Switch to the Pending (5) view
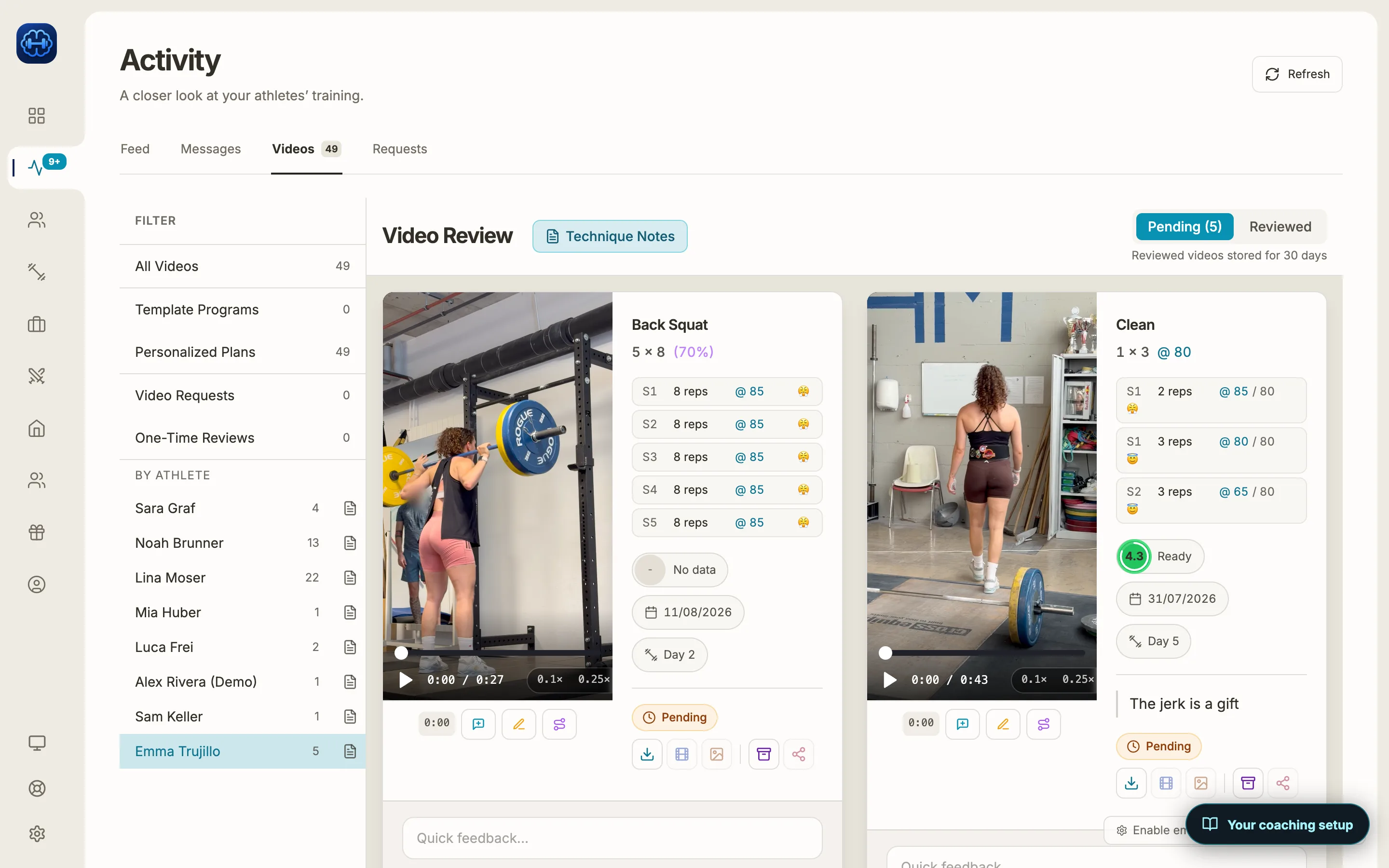1389x868 pixels. 1185,227
